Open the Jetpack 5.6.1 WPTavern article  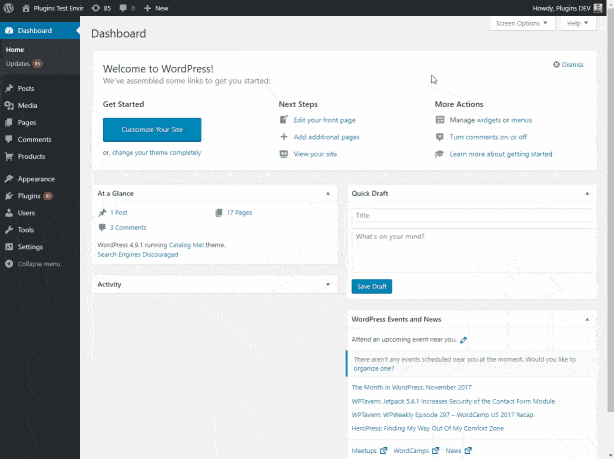coord(453,401)
